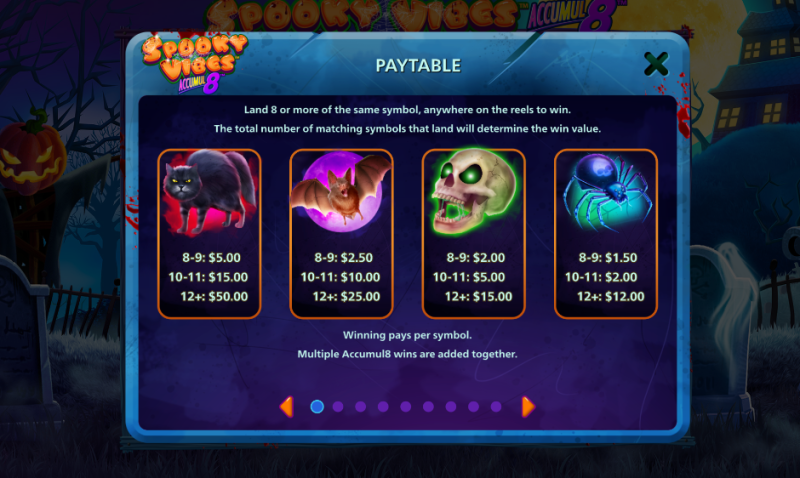Jump to third paytable page dot
Screen dimensions: 800x478
point(361,407)
